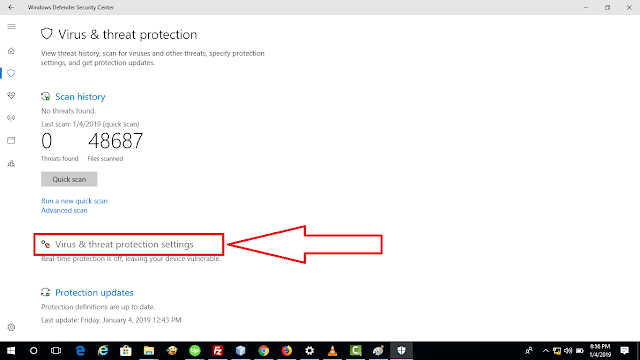Screen dimensions: 640x360
Task: Click Run a new quick scan link
Action: (x=74, y=201)
